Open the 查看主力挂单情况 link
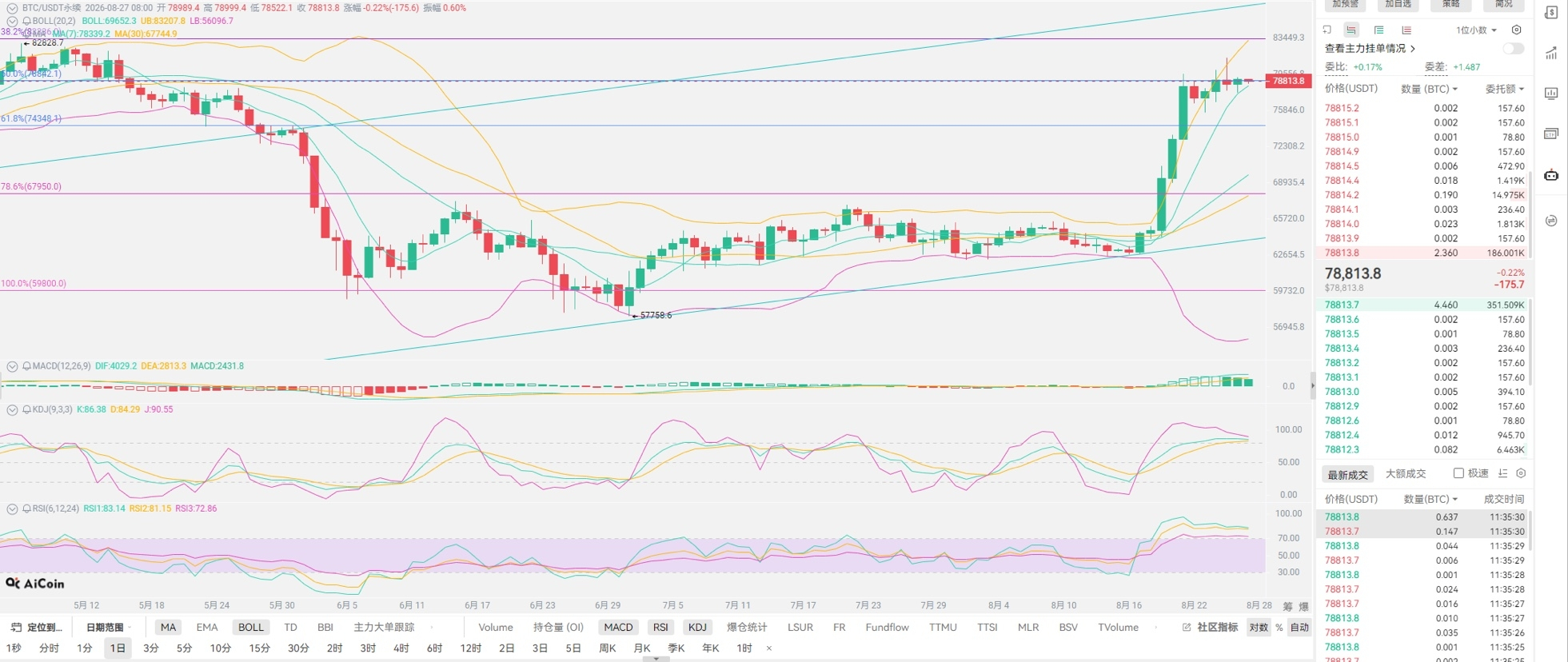 click(x=1370, y=49)
